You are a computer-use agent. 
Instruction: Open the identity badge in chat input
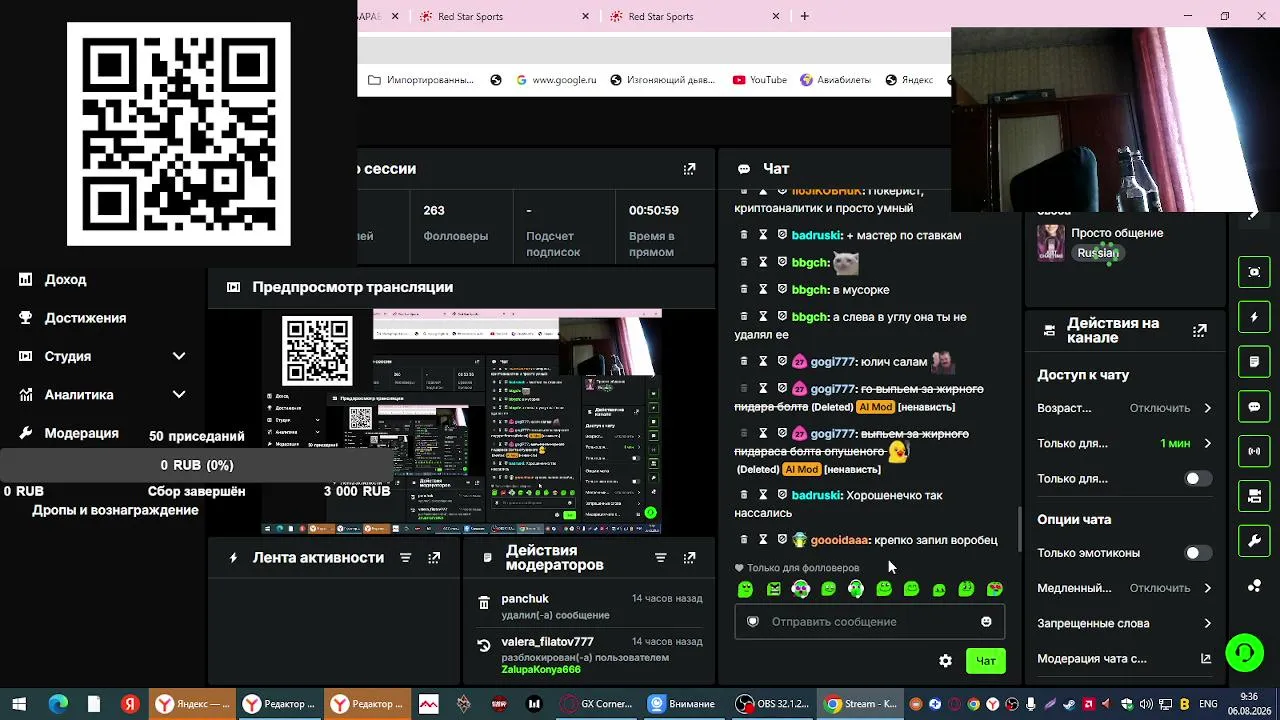[x=753, y=622]
